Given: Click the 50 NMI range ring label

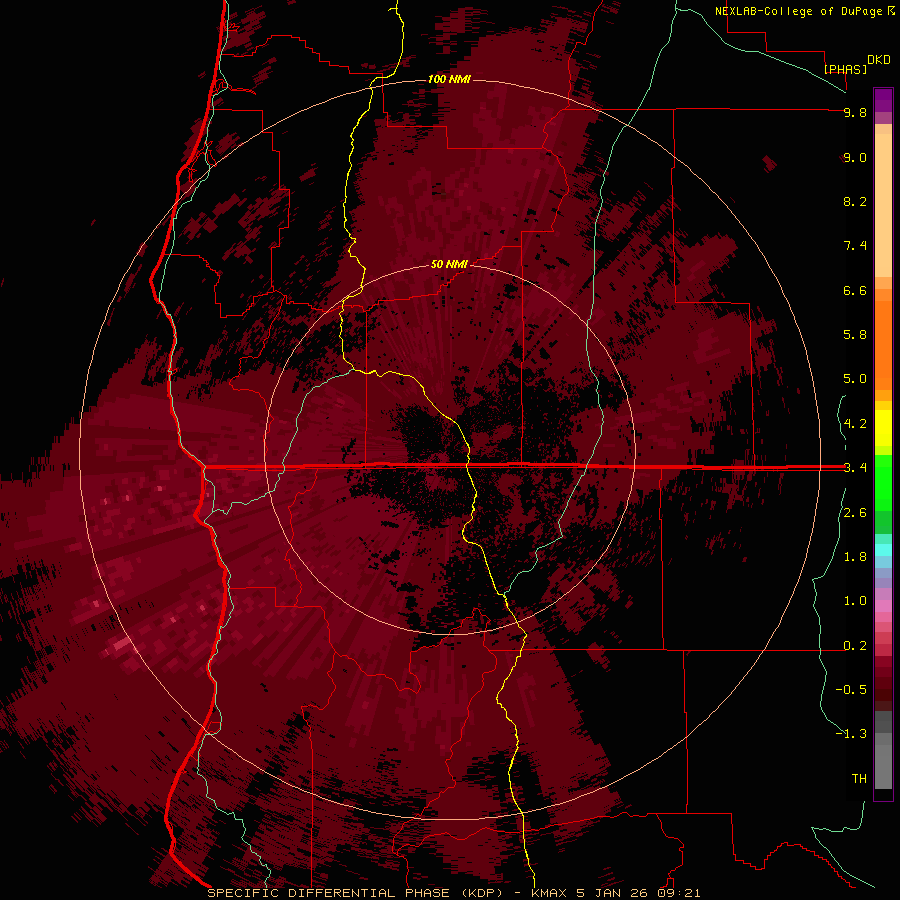Looking at the screenshot, I should point(449,264).
